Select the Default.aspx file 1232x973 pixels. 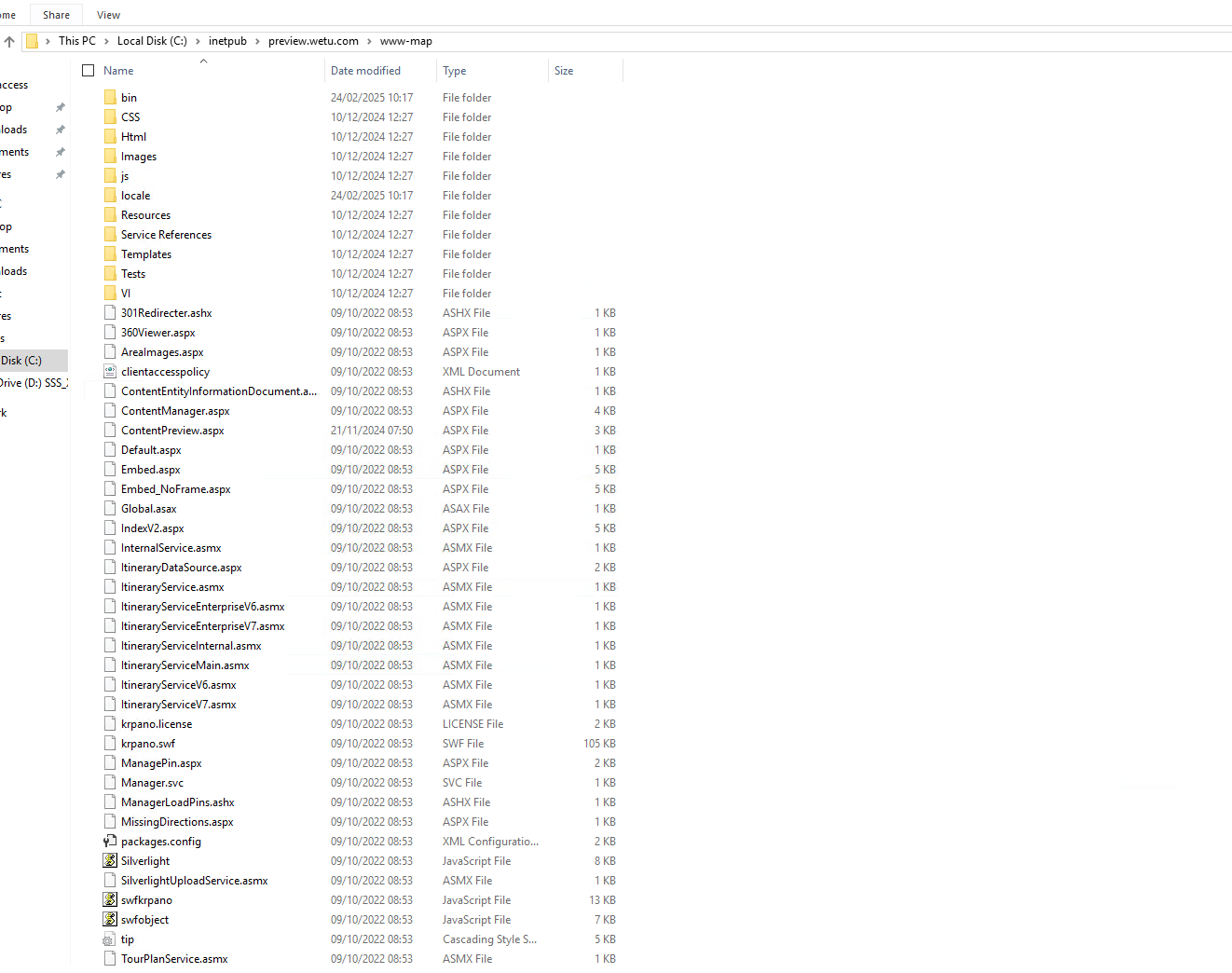click(x=151, y=449)
